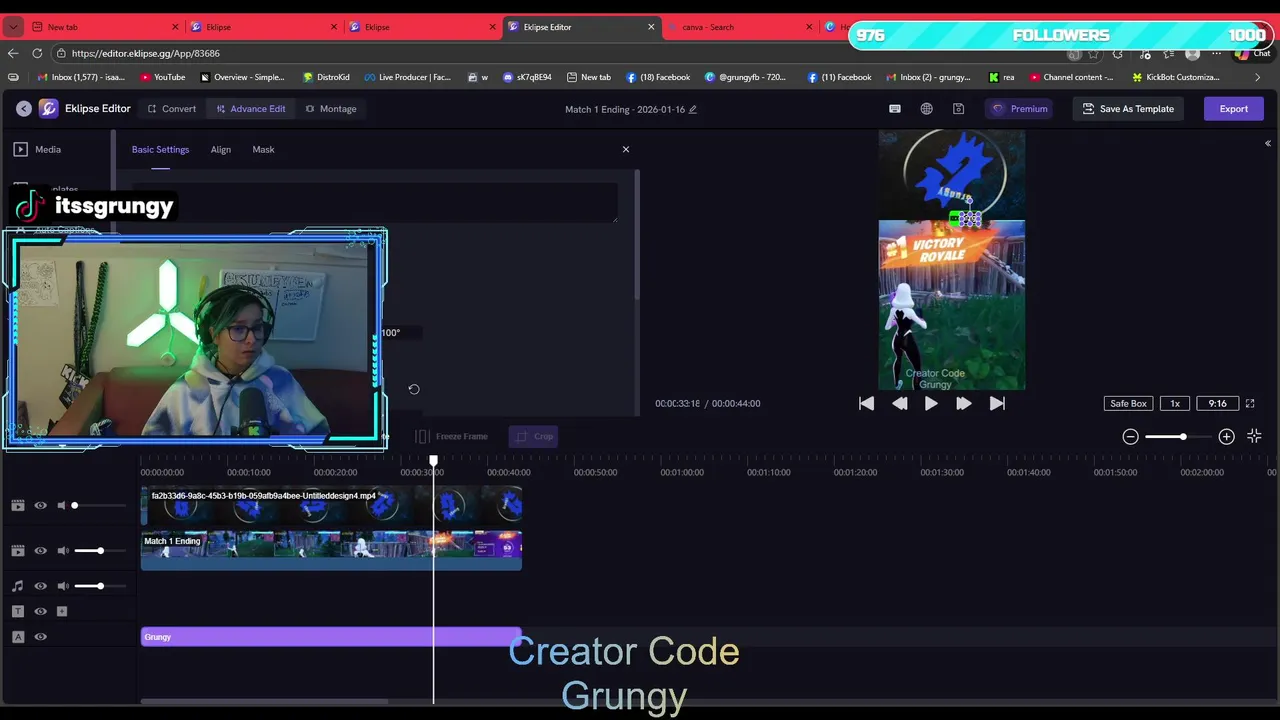The height and width of the screenshot is (720, 1280).
Task: Select the Basic Settings tab
Action: tap(160, 149)
